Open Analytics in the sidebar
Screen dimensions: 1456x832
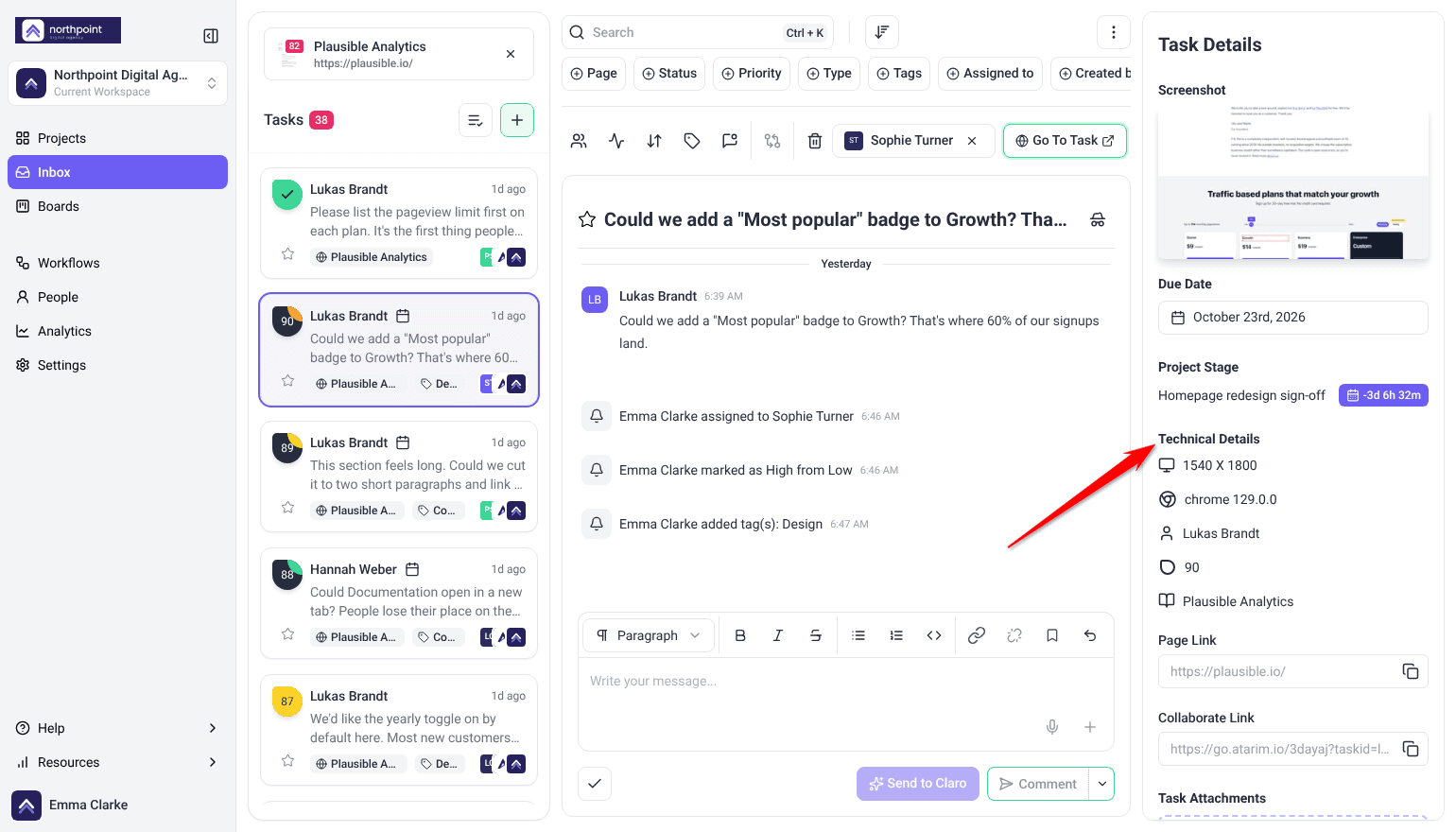click(x=117, y=331)
